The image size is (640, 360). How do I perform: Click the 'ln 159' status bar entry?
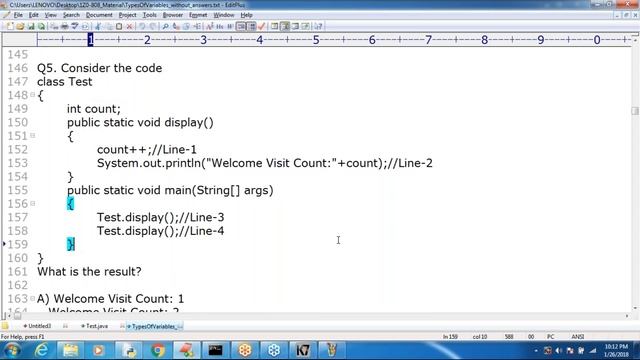pyautogui.click(x=450, y=337)
